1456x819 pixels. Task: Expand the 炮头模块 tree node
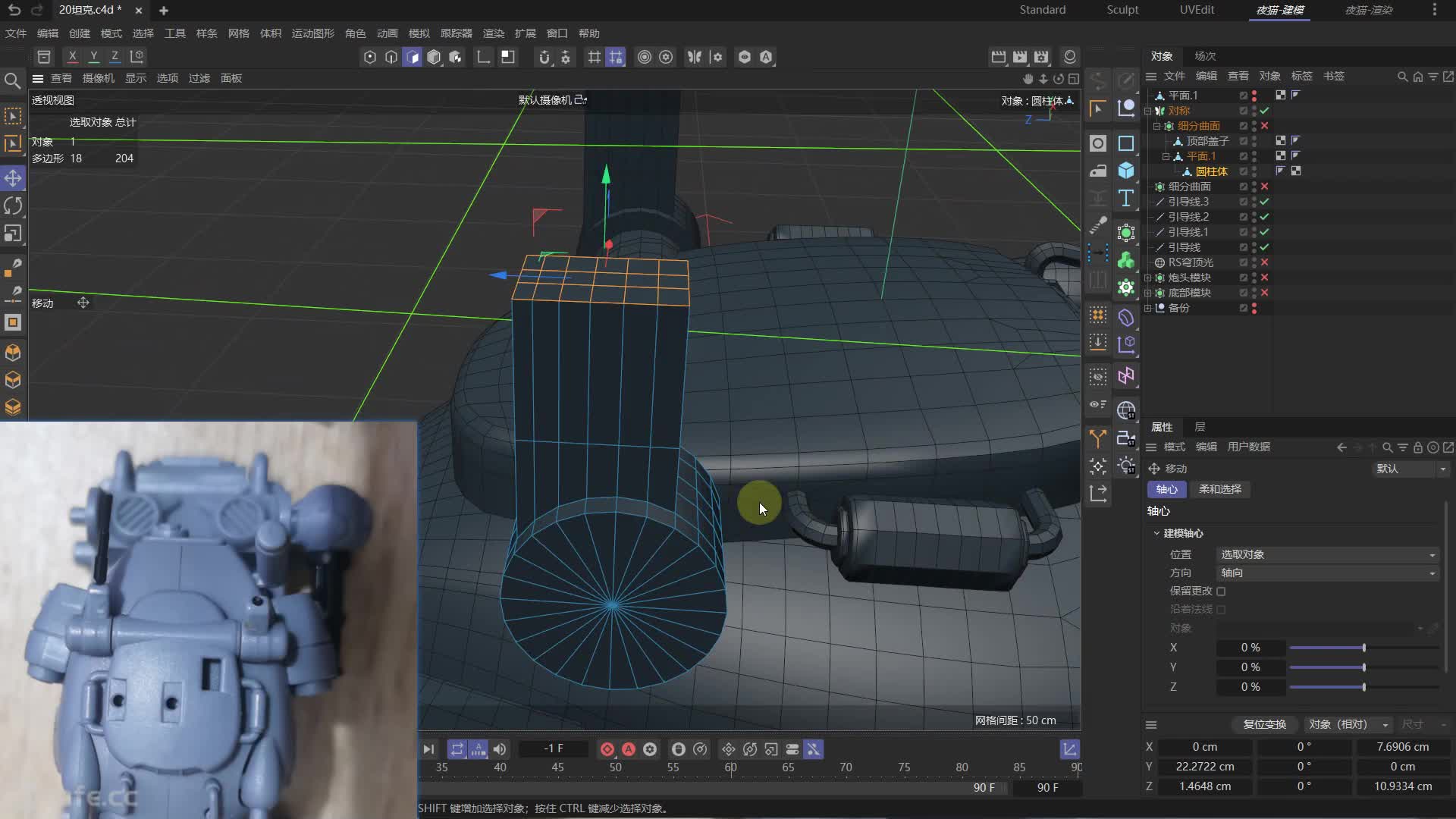click(x=1148, y=278)
